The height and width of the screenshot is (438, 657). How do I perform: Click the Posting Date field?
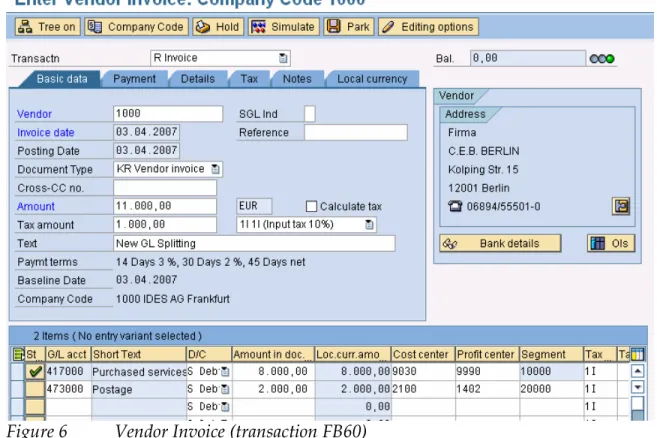[x=146, y=150]
